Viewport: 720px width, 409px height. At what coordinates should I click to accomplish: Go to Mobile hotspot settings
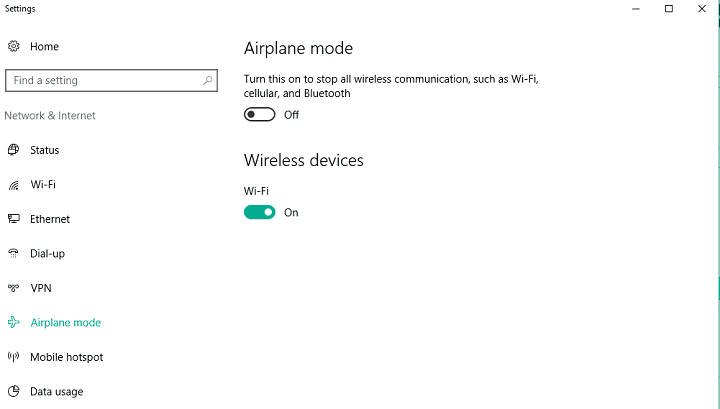tap(67, 357)
